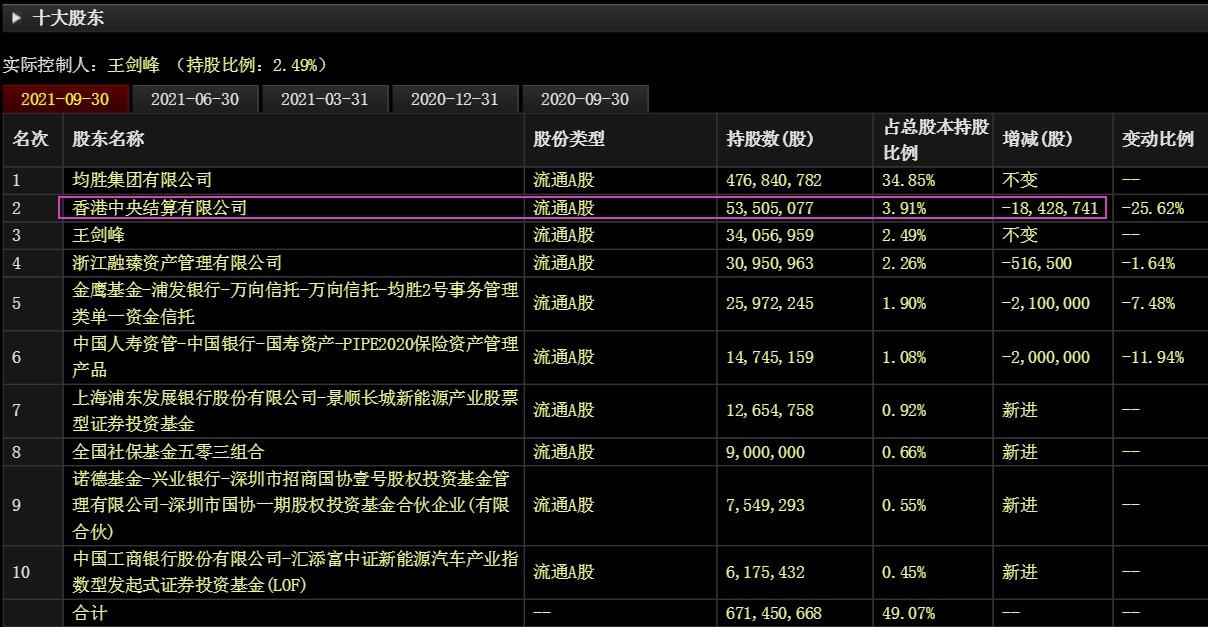Select 香港中央结算有限公司 shareholder name
The image size is (1208, 627).
159,208
